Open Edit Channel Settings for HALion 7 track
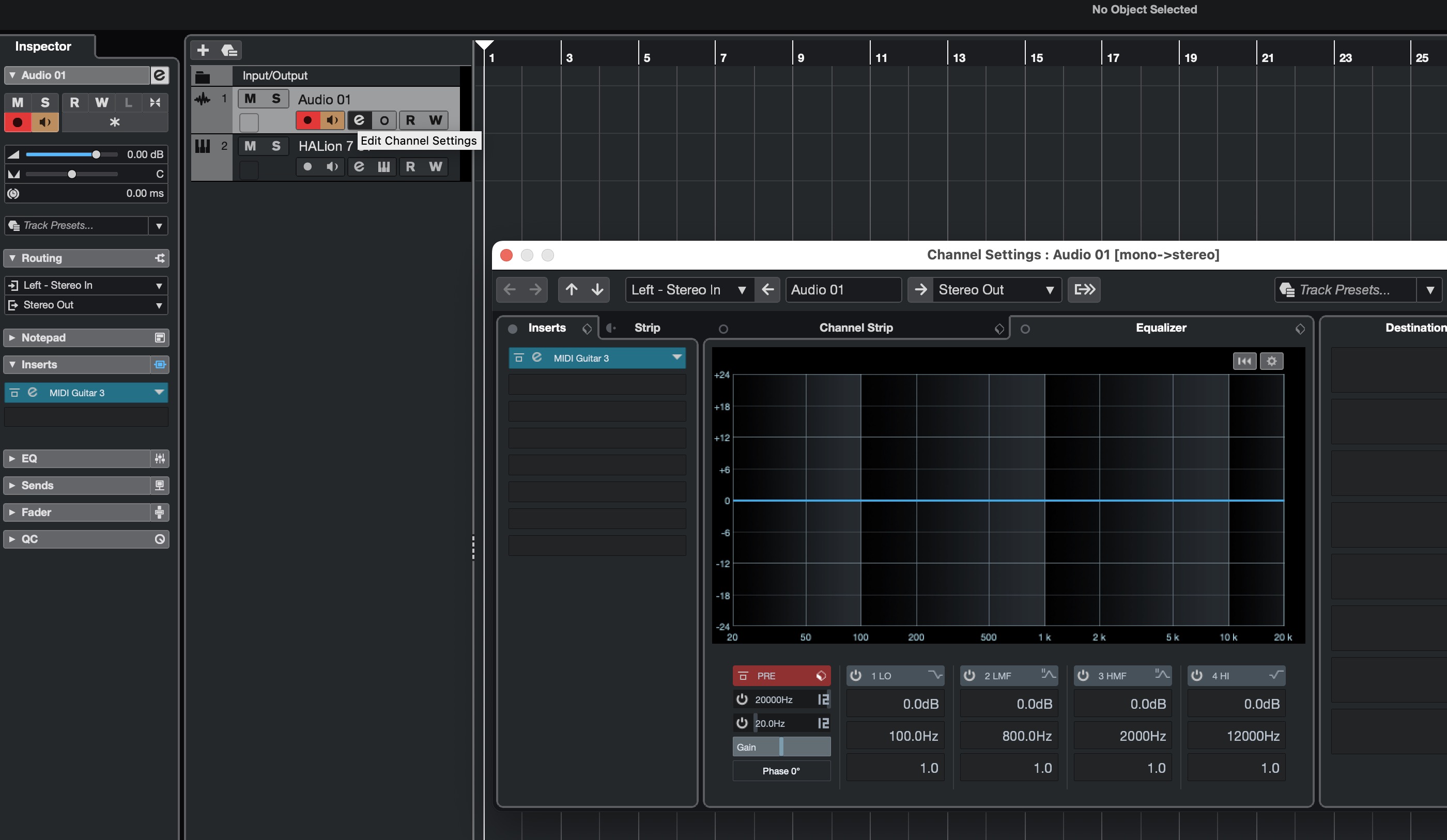This screenshot has height=840, width=1447. (x=359, y=166)
